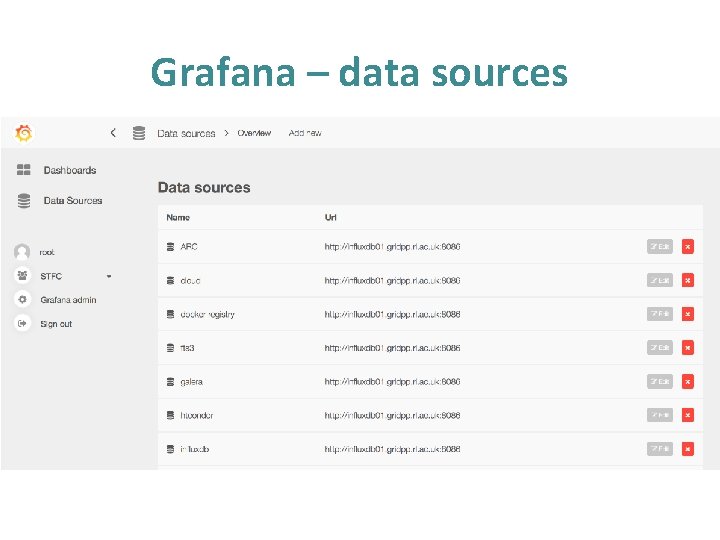Click the Name column header
720x540 pixels.
[178, 218]
